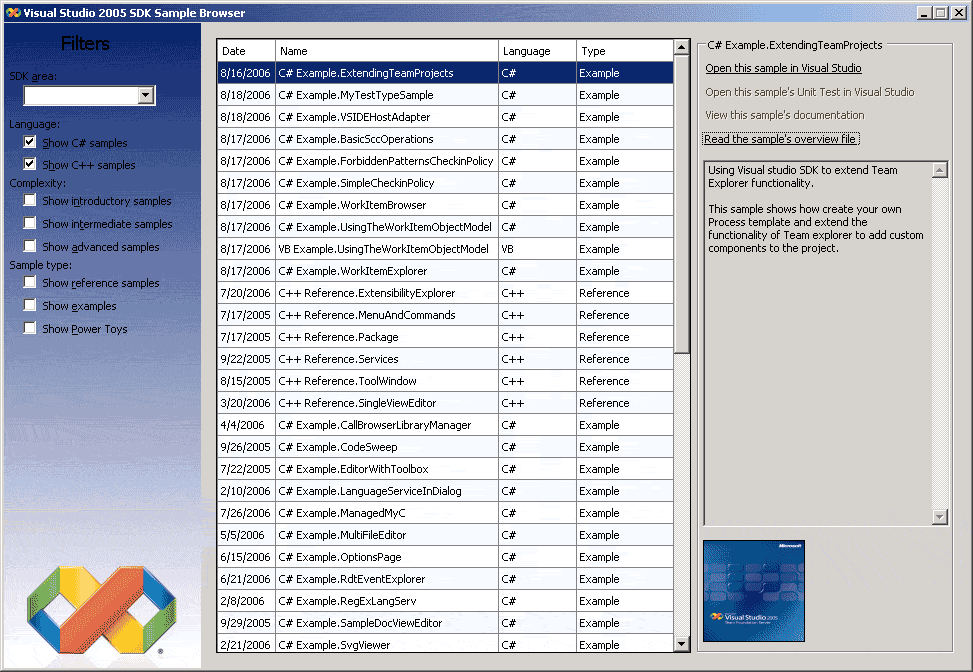Select C++ Reference.Package row
973x672 pixels.
tap(445, 337)
